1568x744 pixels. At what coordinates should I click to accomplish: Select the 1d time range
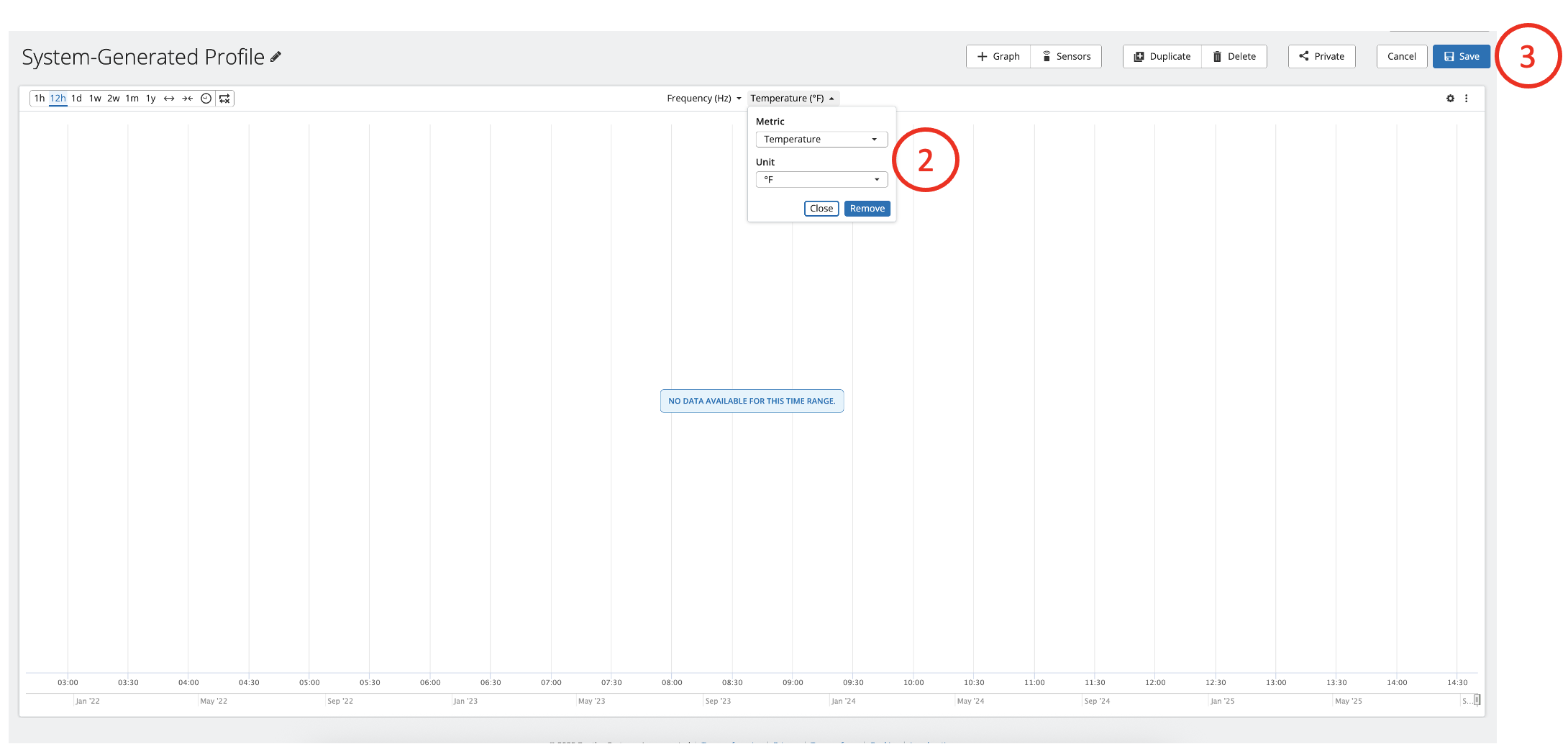pyautogui.click(x=76, y=99)
